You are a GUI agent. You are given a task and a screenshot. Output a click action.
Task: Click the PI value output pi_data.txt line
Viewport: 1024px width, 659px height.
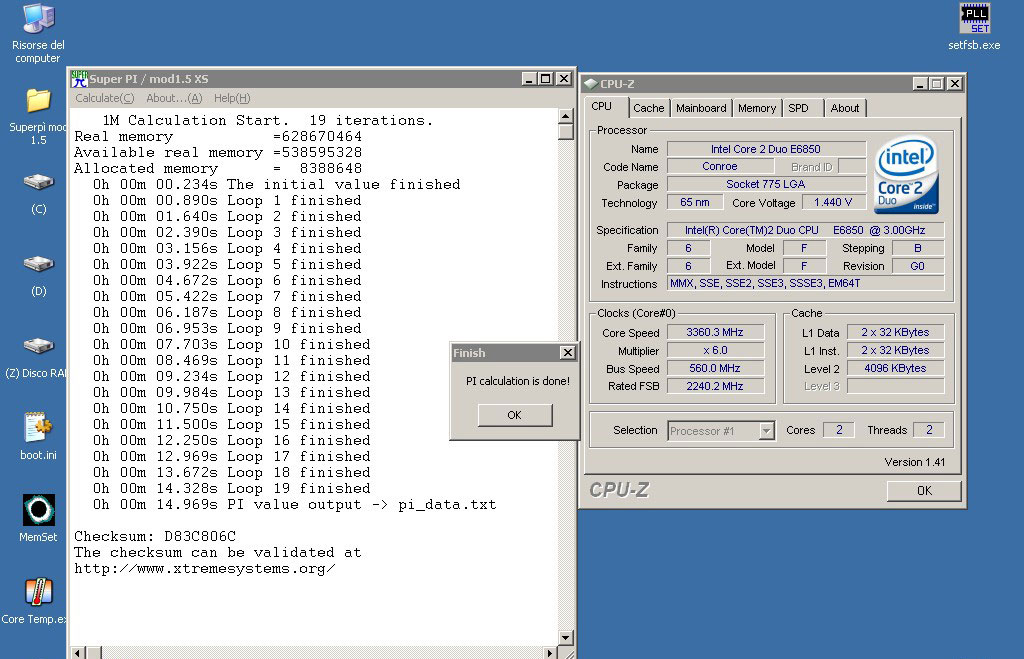click(295, 505)
